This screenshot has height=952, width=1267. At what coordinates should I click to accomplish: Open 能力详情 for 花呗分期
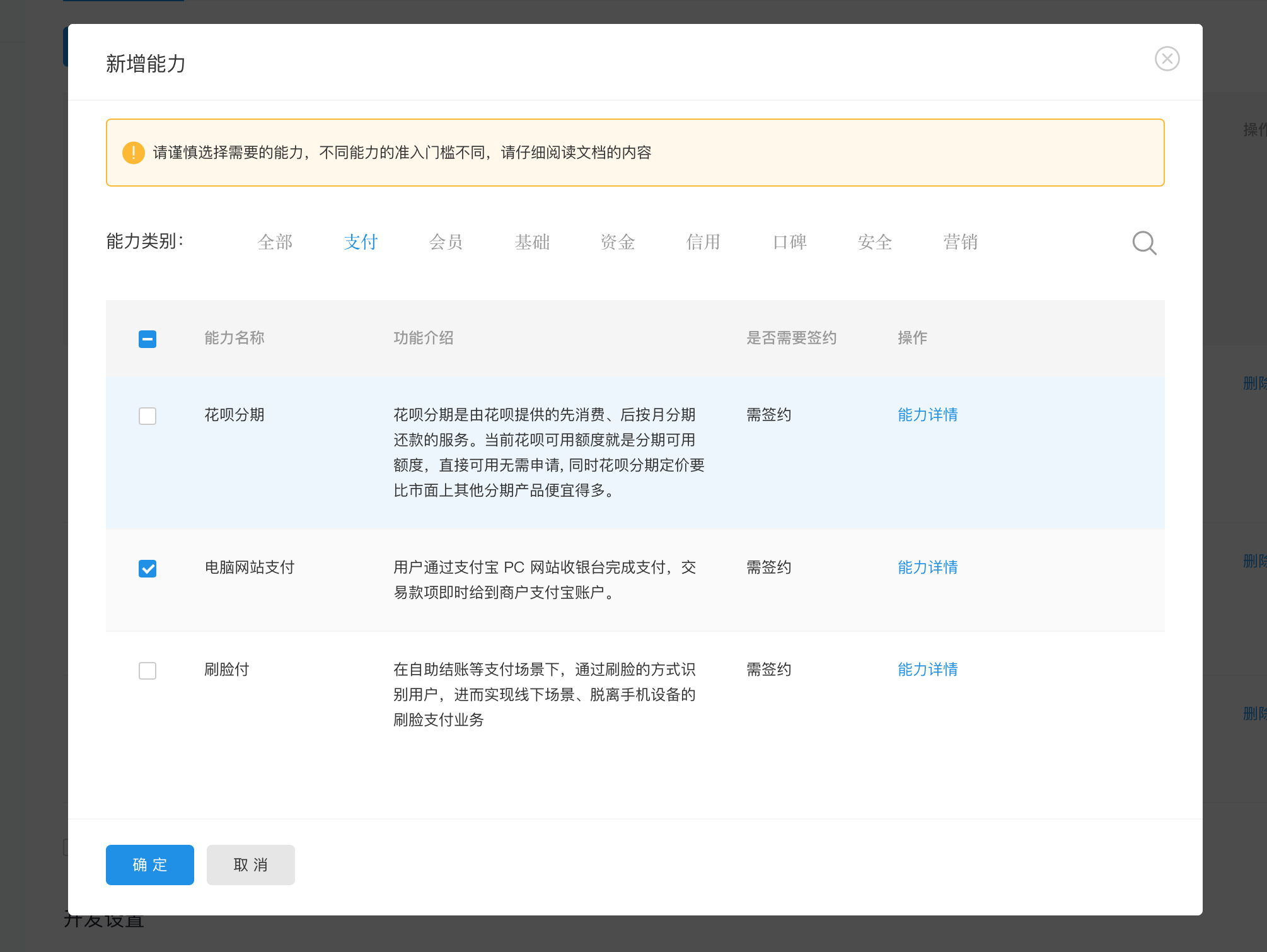tap(927, 415)
